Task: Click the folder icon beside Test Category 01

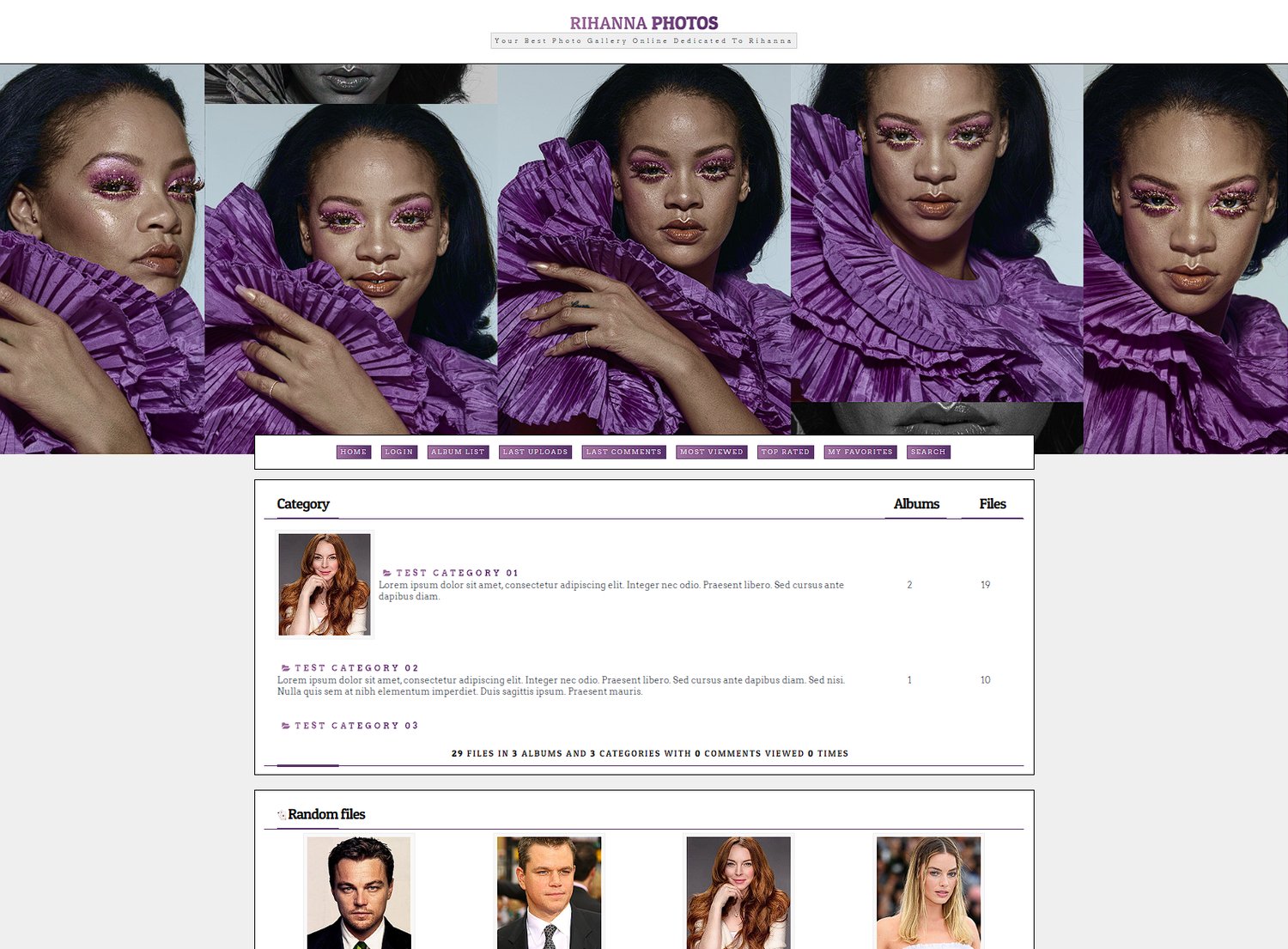Action: tap(387, 573)
